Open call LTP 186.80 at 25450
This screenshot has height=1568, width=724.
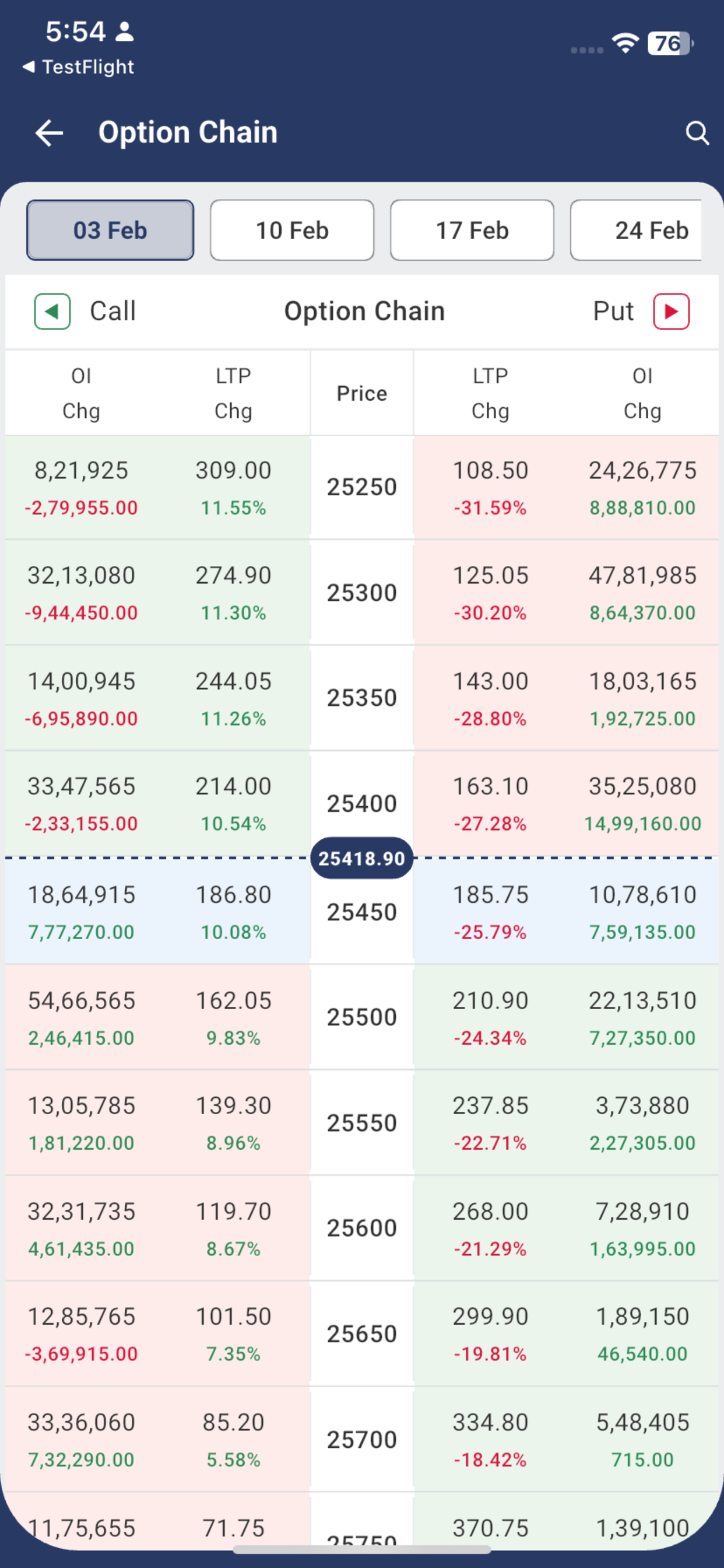point(234,895)
